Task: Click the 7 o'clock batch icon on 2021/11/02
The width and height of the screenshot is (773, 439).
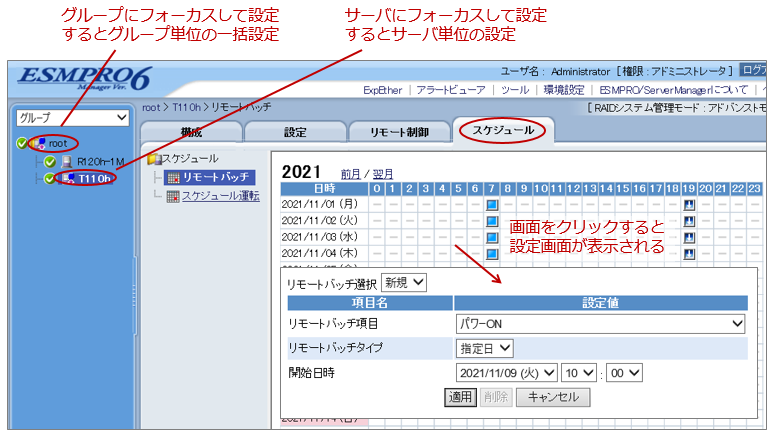Action: pos(492,221)
